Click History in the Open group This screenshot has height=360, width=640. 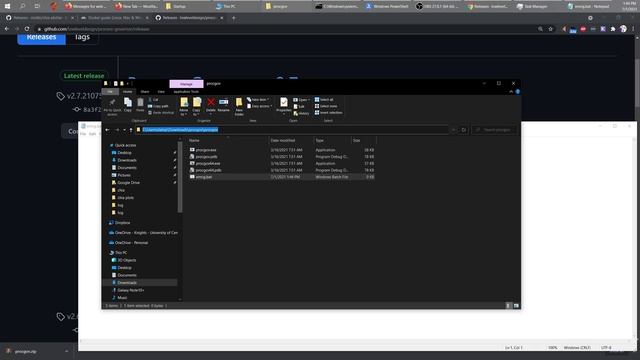(301, 113)
